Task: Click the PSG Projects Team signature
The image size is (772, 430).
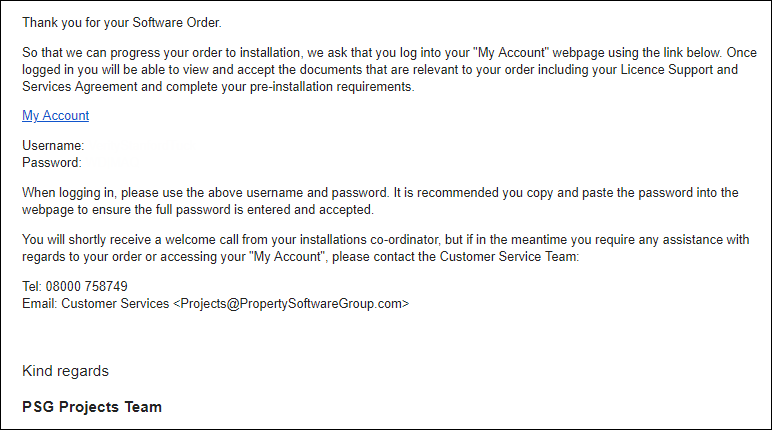Action: [x=92, y=407]
